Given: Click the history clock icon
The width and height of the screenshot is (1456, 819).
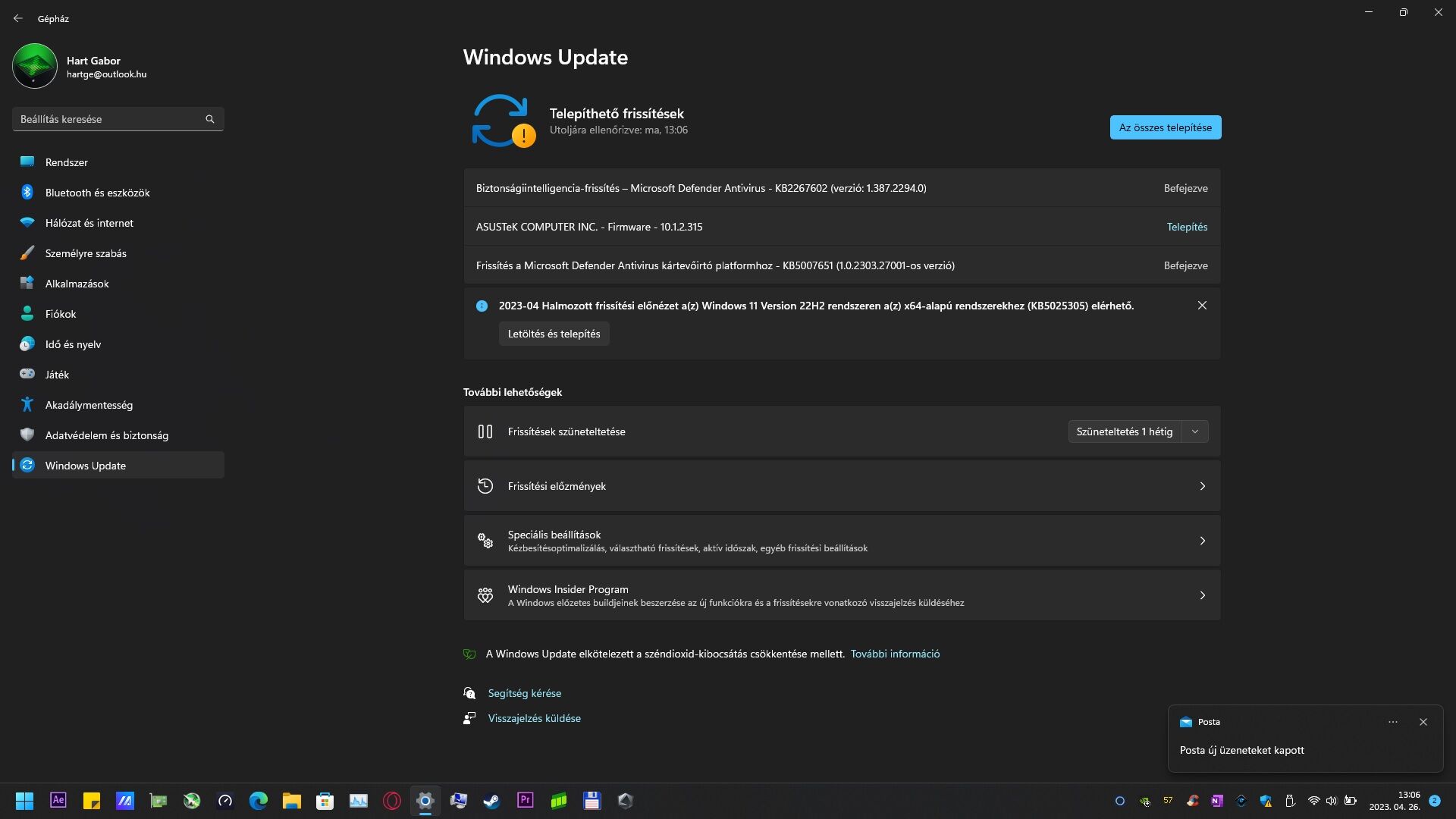Looking at the screenshot, I should [x=485, y=486].
